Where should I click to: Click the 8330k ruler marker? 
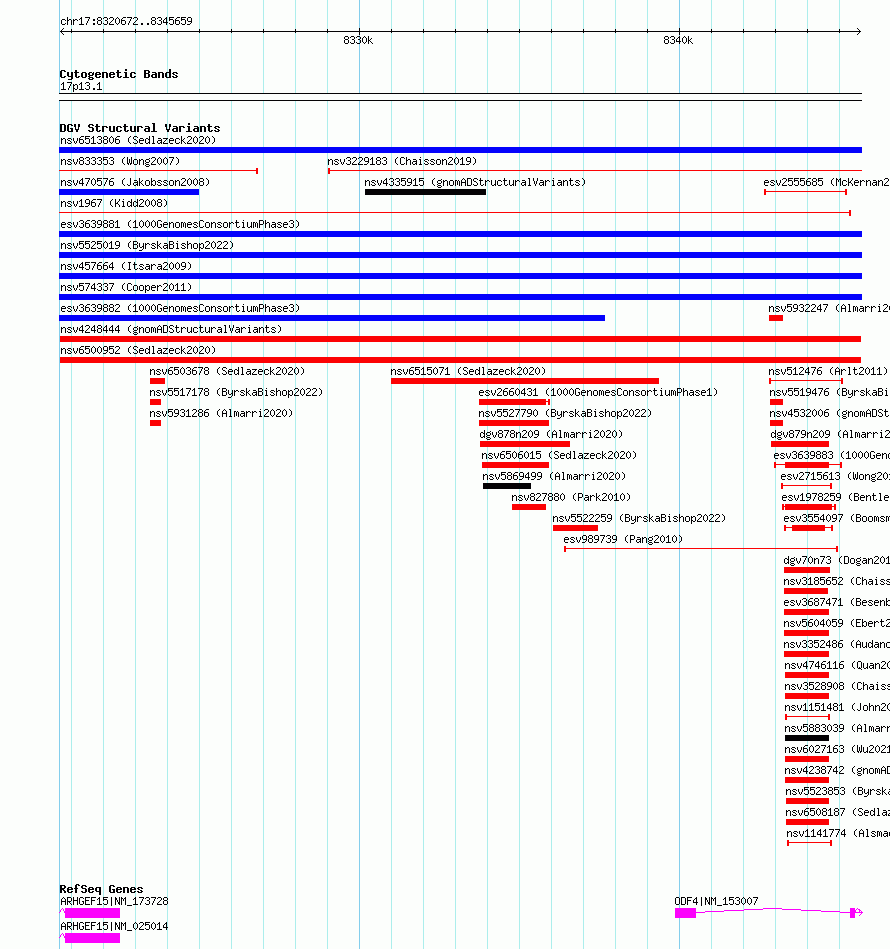[x=358, y=41]
